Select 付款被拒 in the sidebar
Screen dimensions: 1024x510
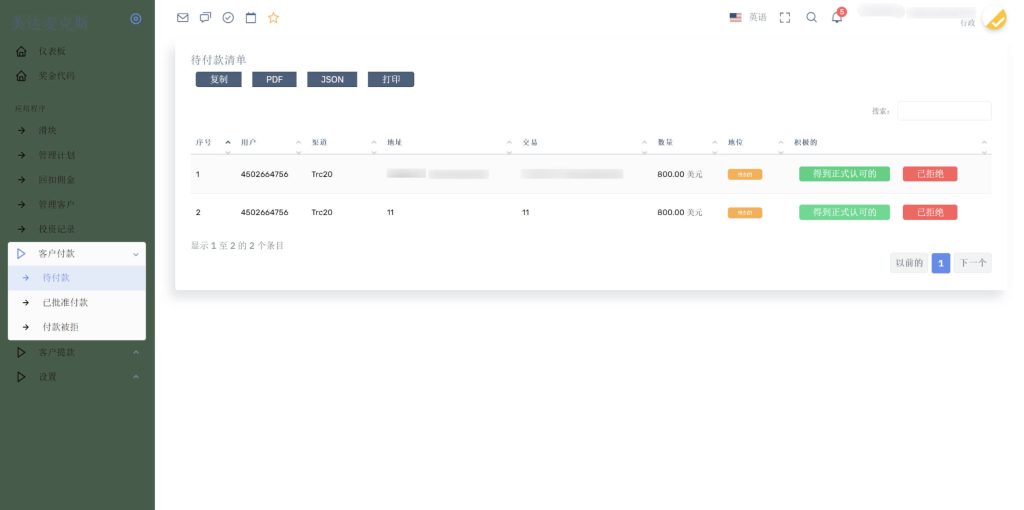[60, 327]
